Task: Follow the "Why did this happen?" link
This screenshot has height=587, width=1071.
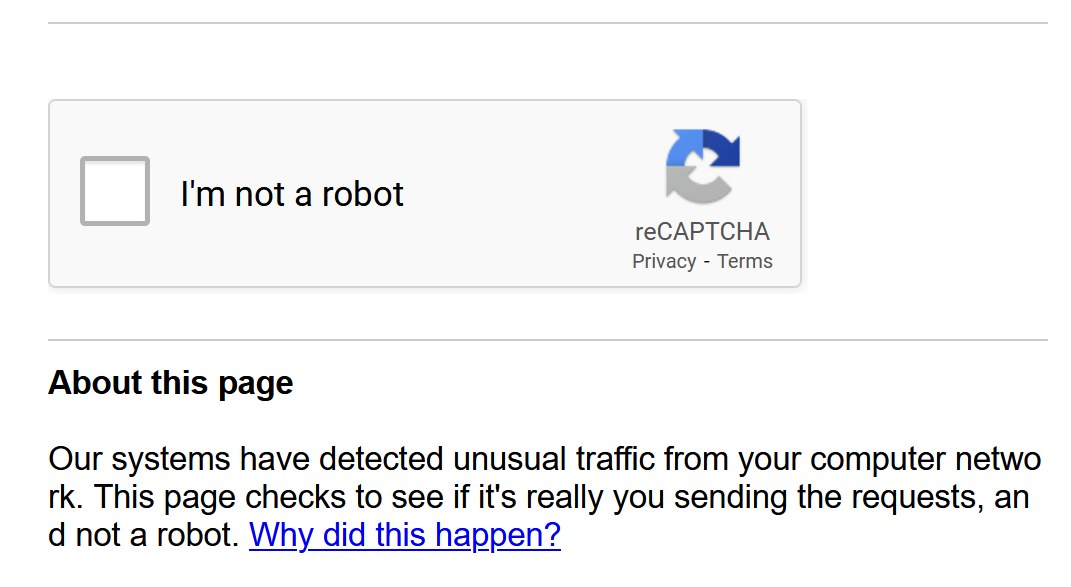Action: 404,535
